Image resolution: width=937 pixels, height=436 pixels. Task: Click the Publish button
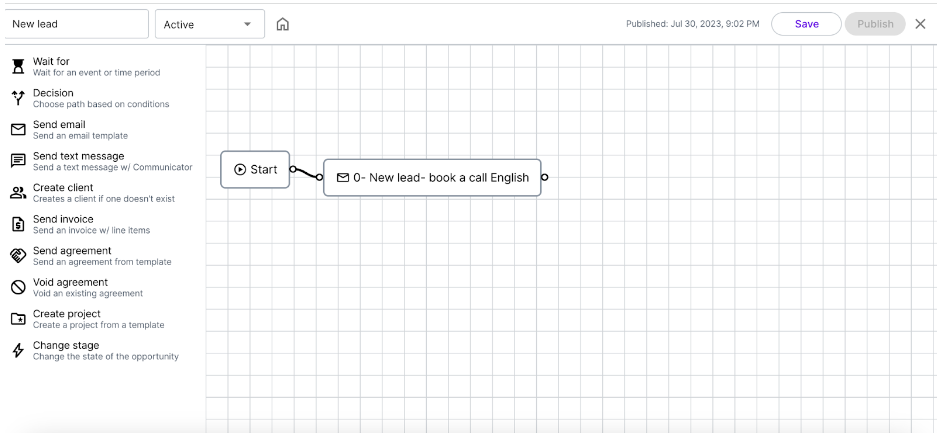[875, 24]
